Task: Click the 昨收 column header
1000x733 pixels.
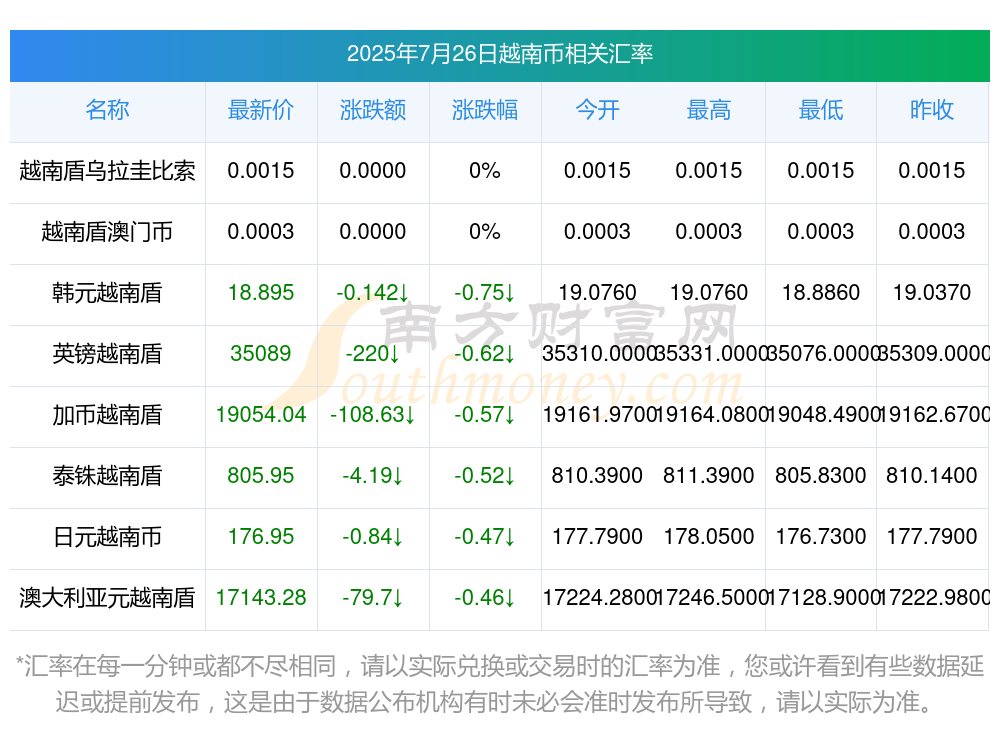Action: pos(932,110)
